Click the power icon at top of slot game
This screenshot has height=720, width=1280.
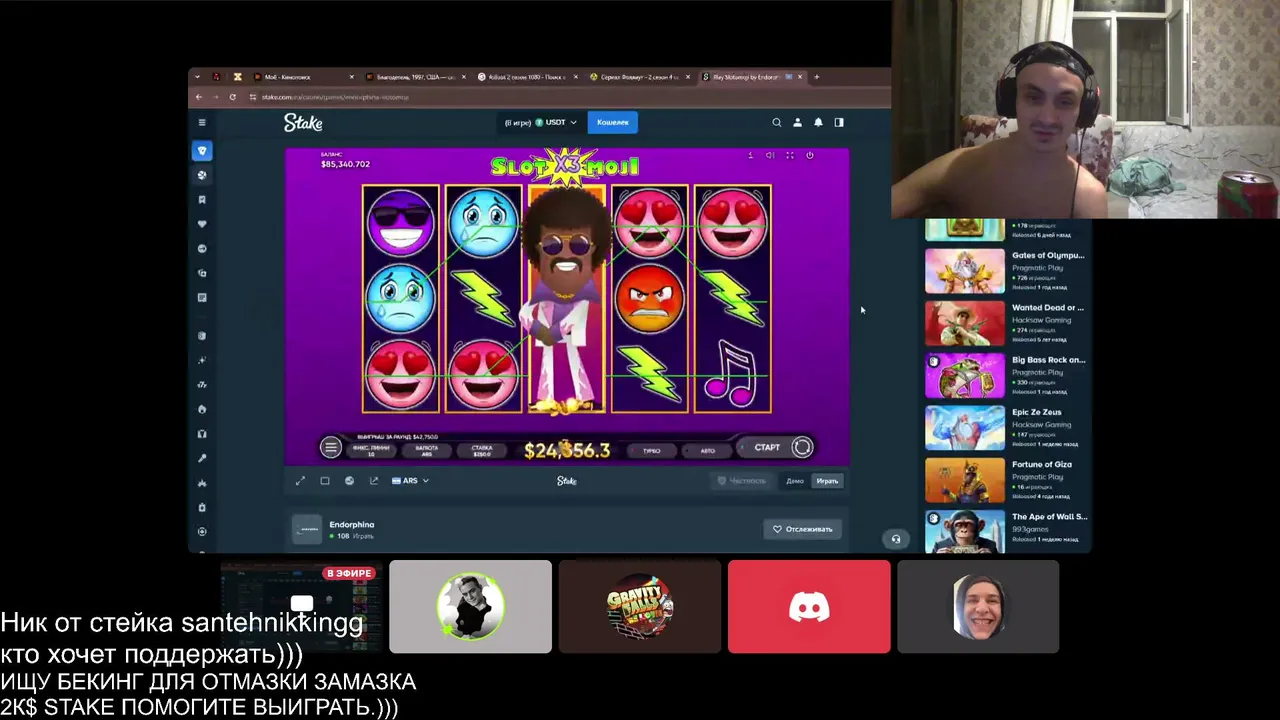pos(810,155)
